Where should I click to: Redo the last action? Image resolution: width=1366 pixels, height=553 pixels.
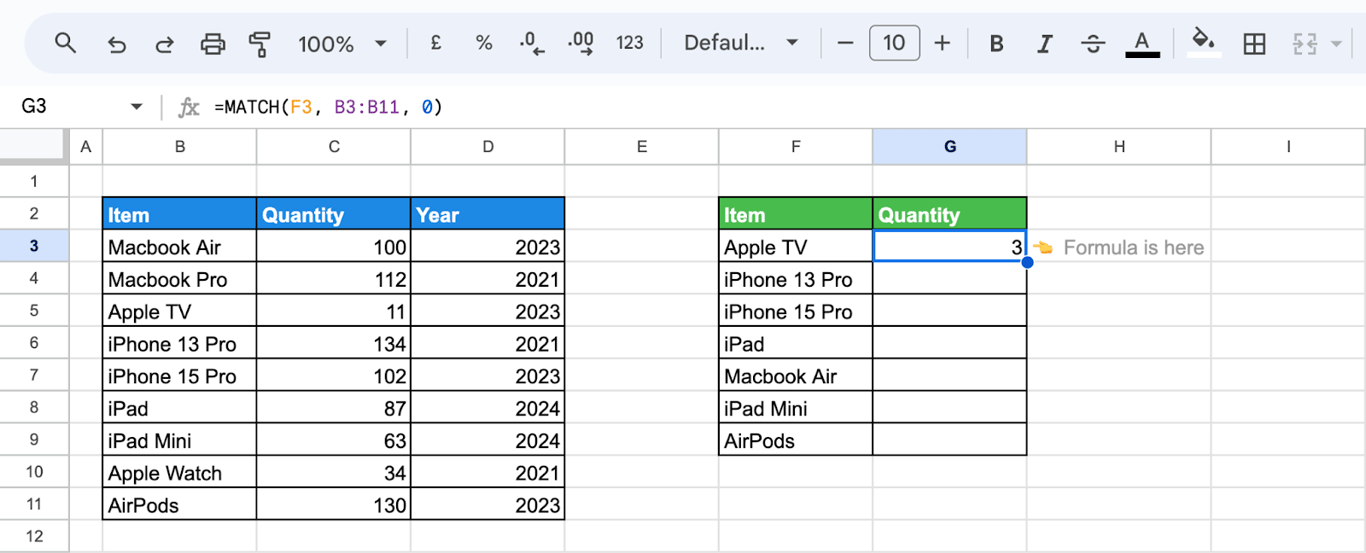click(x=165, y=44)
